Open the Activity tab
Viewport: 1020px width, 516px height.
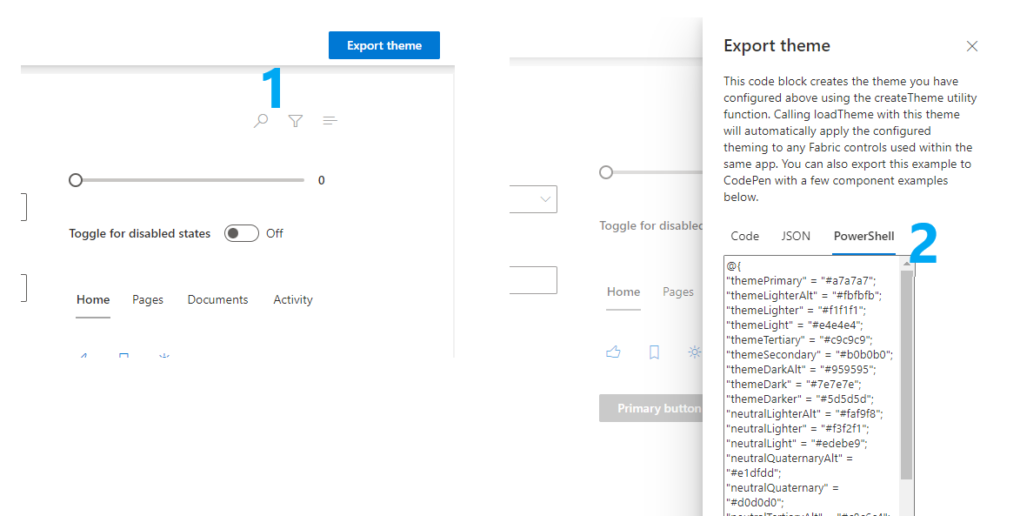coord(293,300)
